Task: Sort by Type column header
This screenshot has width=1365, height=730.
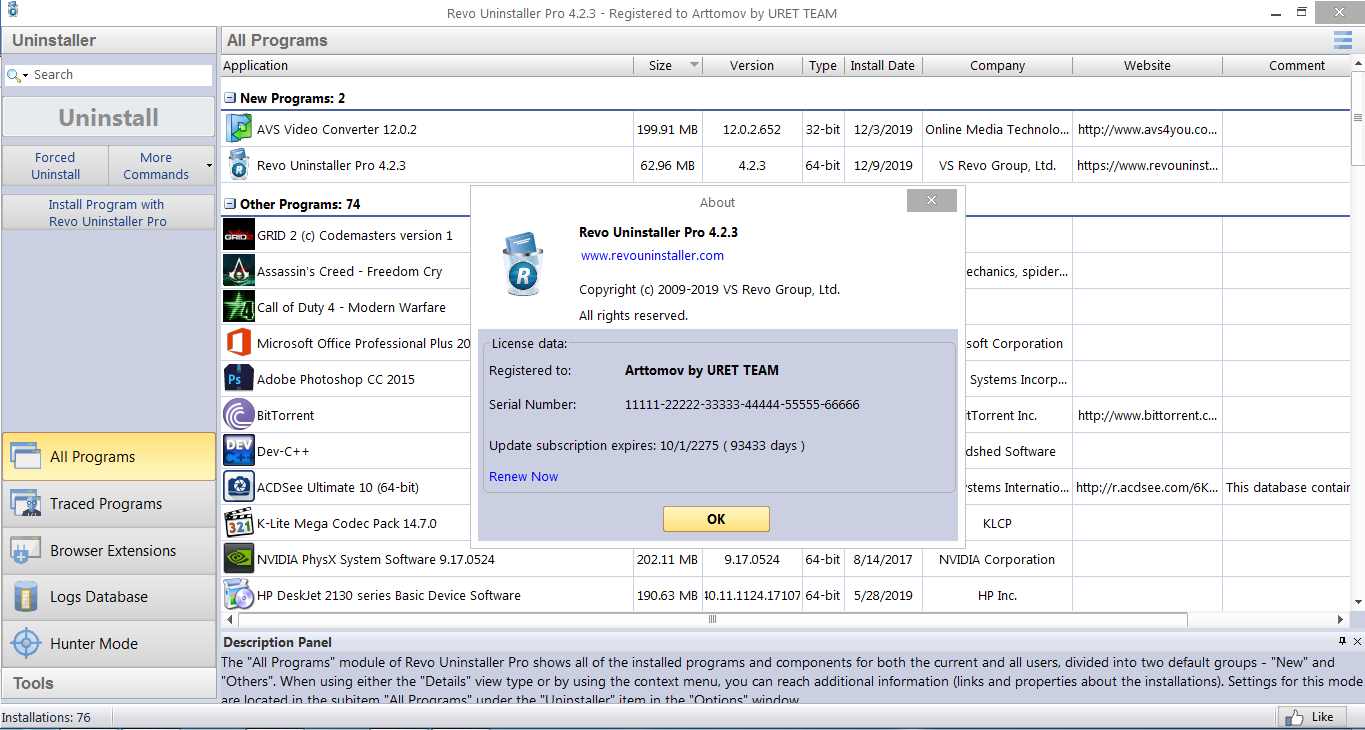Action: pyautogui.click(x=823, y=65)
